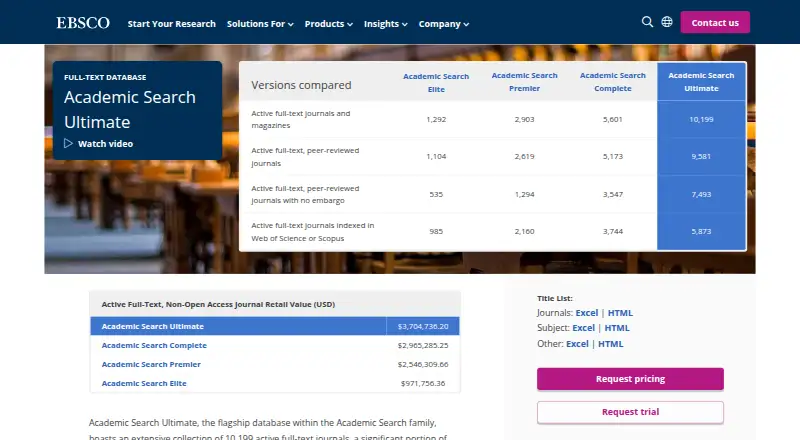This screenshot has width=800, height=440.
Task: Click the Request trial button
Action: 630,412
